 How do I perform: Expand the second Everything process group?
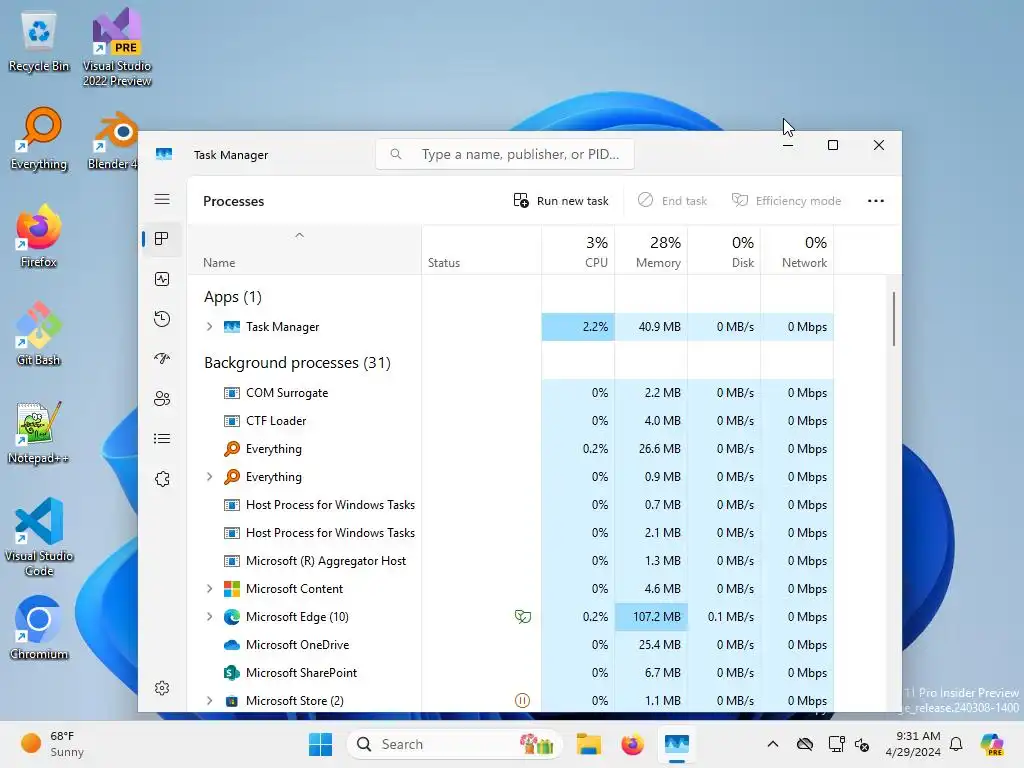click(x=210, y=477)
